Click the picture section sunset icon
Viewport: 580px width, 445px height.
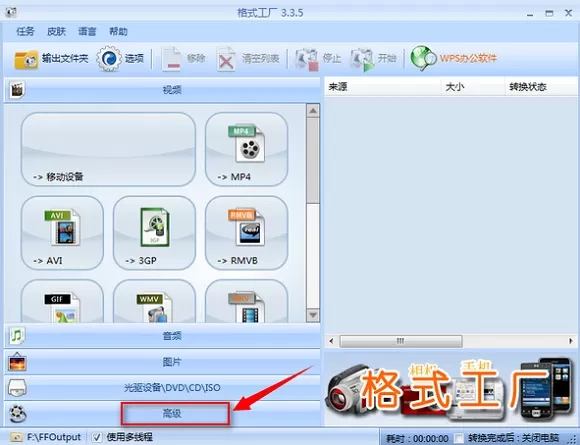pyautogui.click(x=17, y=362)
